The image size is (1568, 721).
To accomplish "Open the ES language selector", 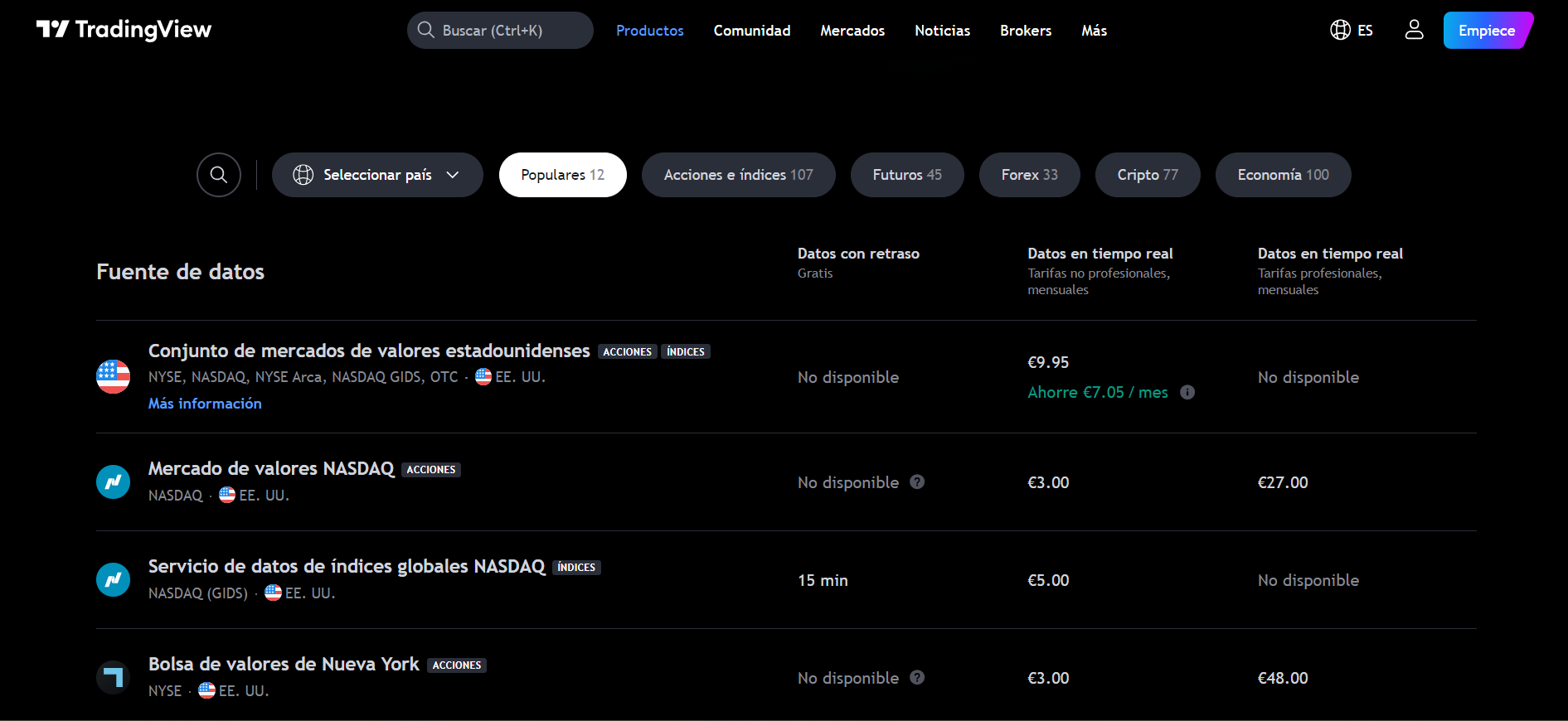I will click(1352, 30).
